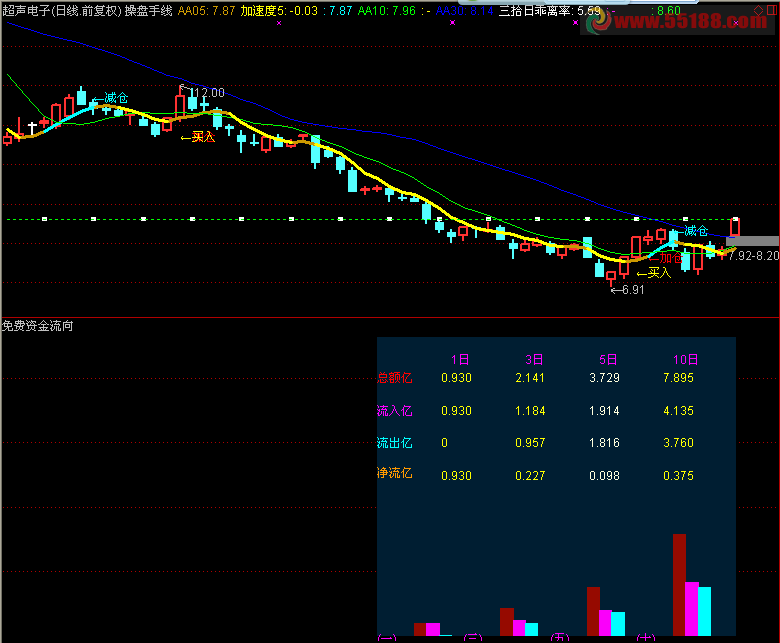
Task: Click the gray 7.92-8.20 price range box
Action: (752, 241)
